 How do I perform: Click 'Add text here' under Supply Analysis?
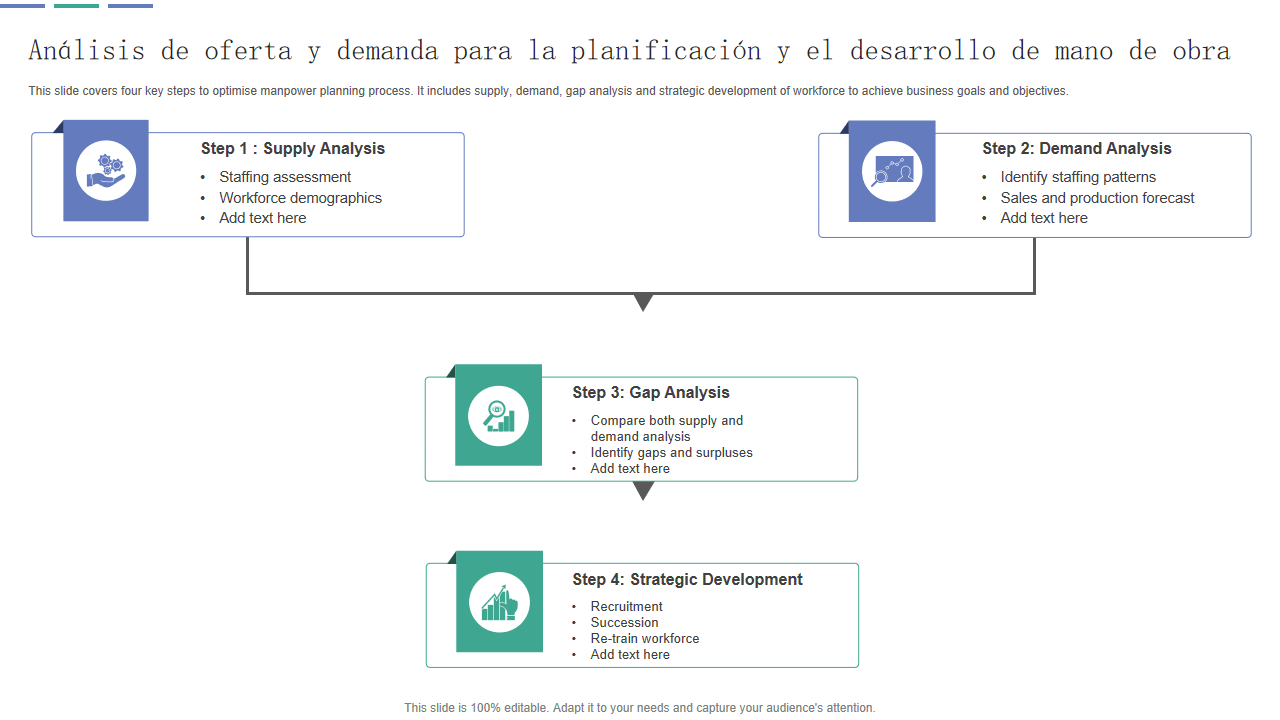coord(263,218)
